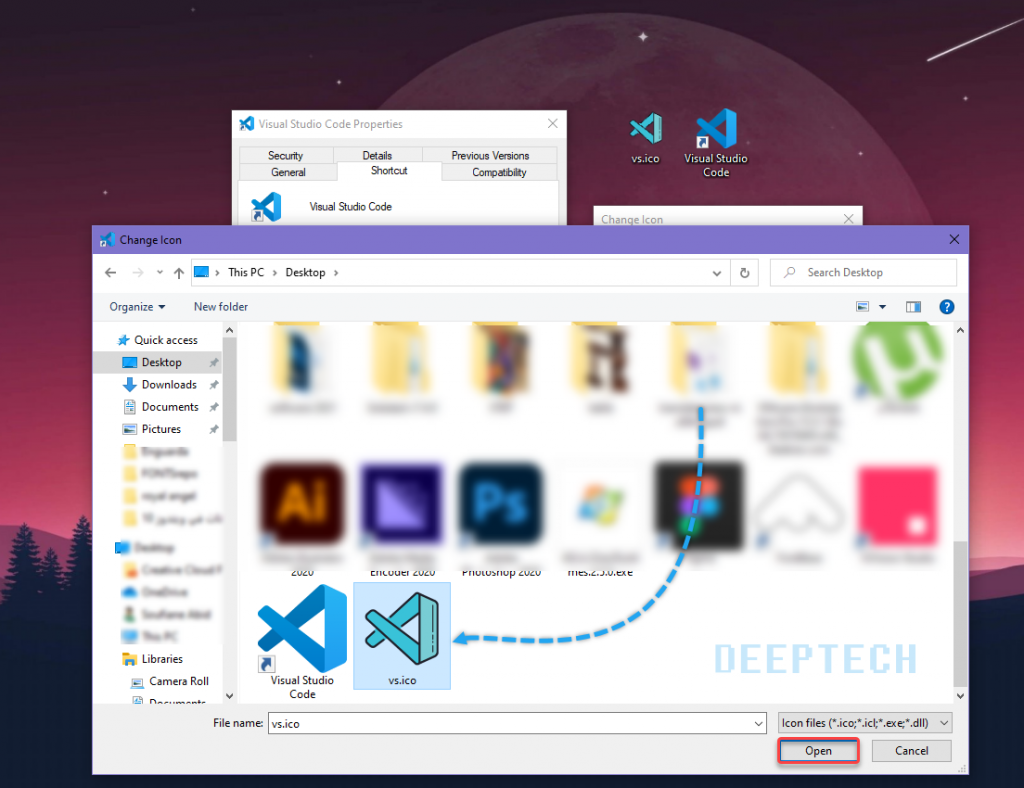Open the recent locations dropdown arrow
Screen dimensions: 1024x788
click(x=159, y=273)
